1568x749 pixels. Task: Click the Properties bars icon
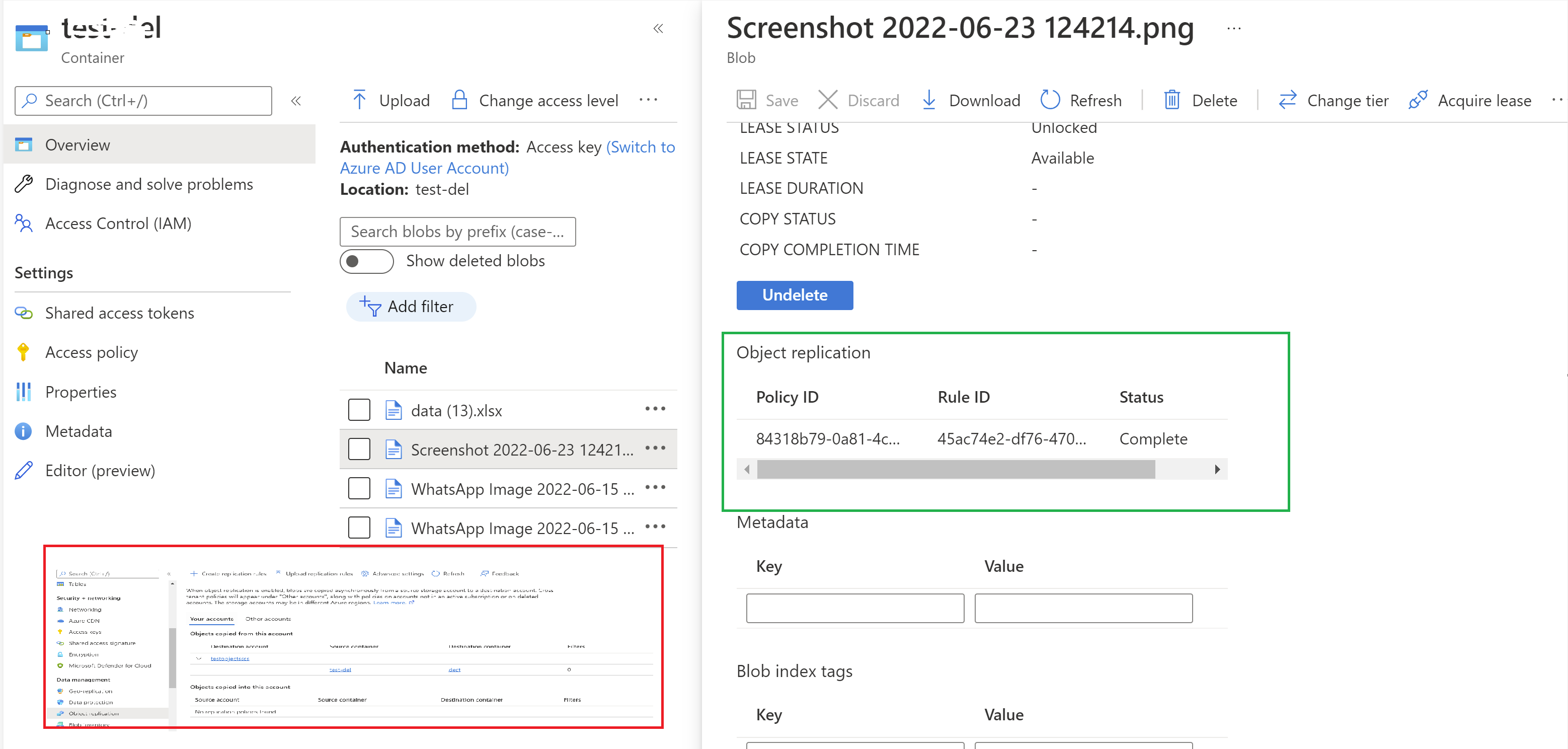(23, 392)
